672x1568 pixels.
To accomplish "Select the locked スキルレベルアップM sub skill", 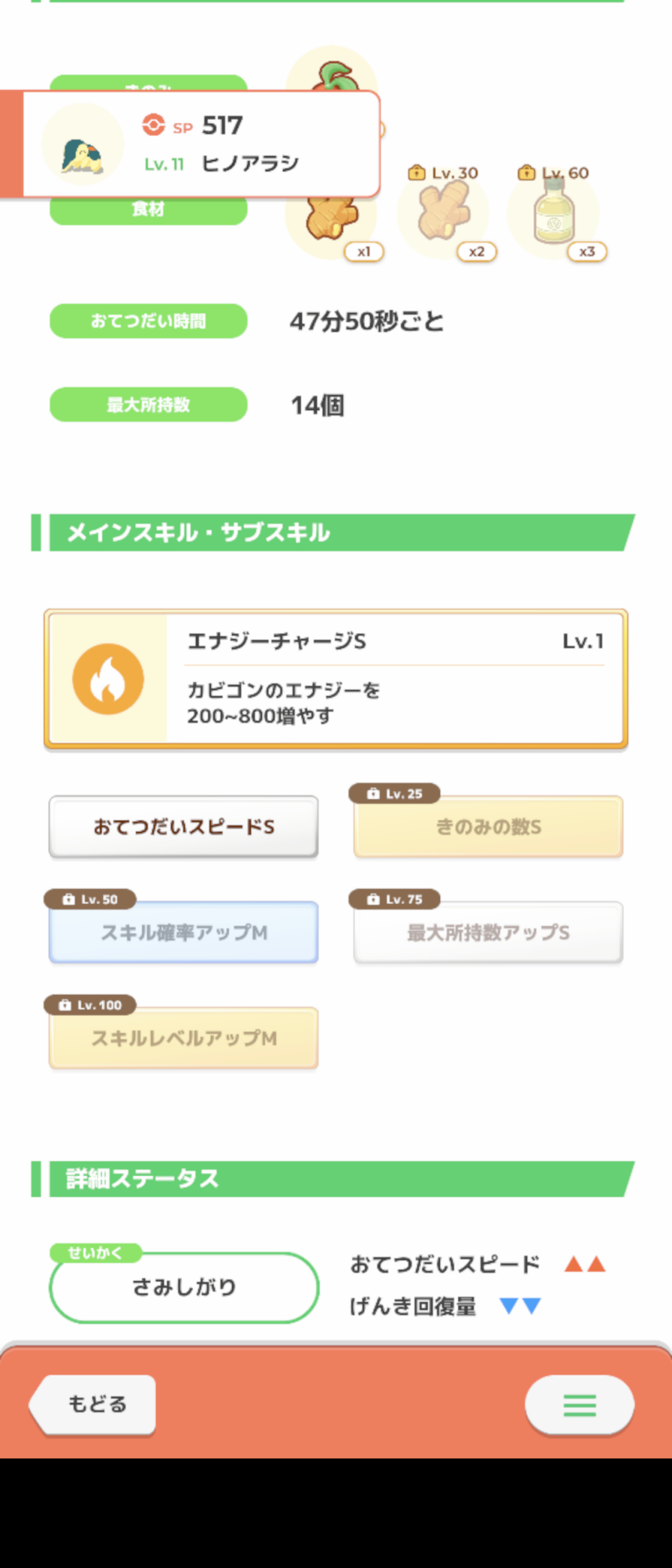I will coord(183,1039).
